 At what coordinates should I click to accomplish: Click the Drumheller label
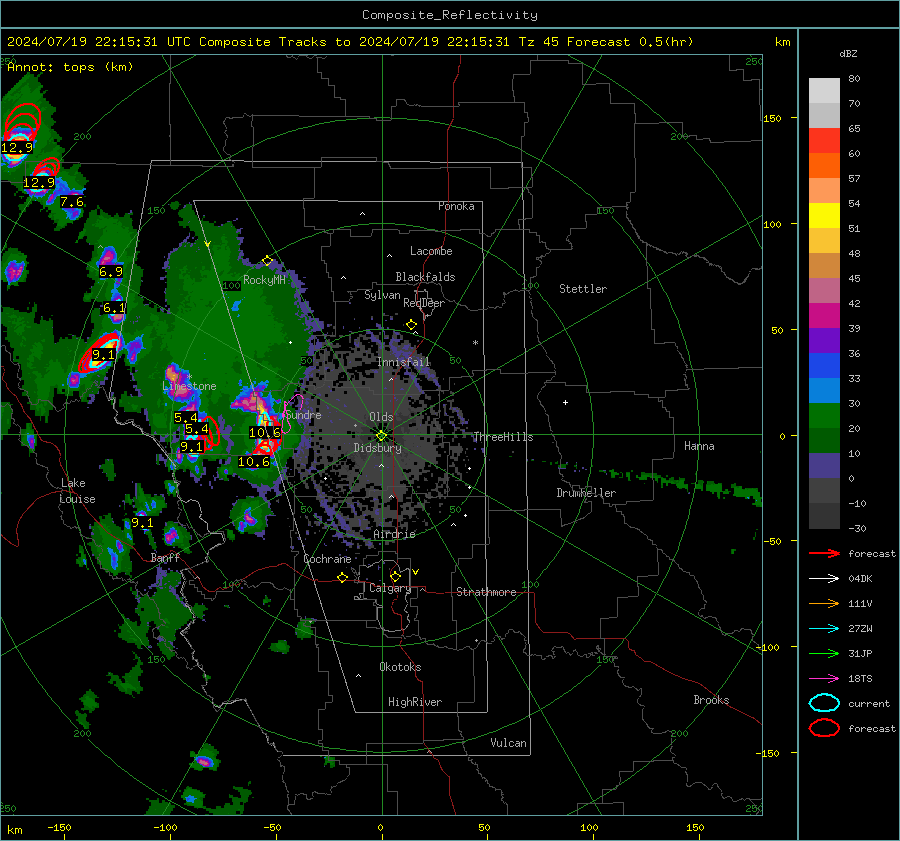[586, 493]
